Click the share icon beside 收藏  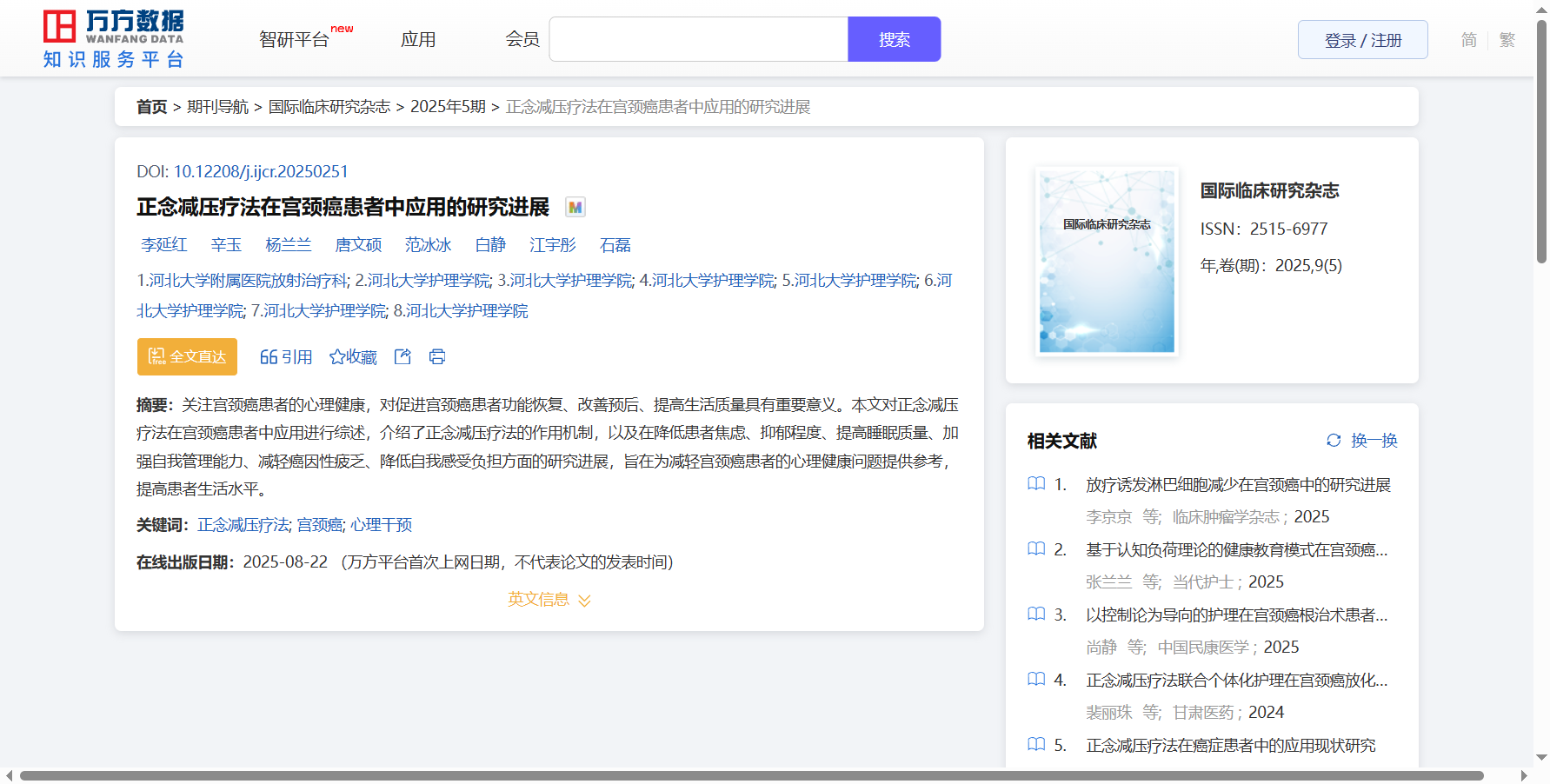click(x=402, y=356)
